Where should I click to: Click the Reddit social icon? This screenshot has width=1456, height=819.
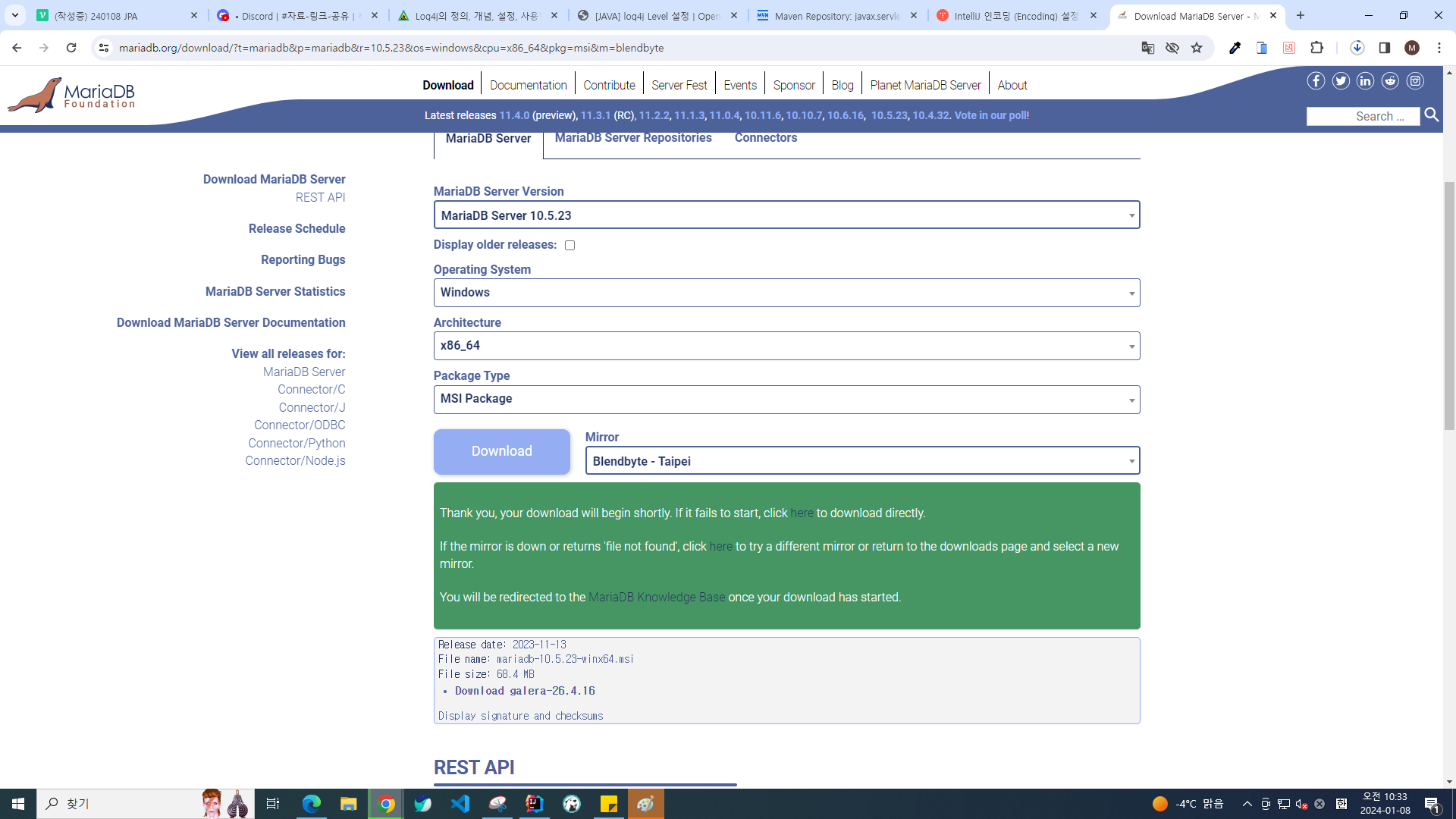click(1390, 81)
